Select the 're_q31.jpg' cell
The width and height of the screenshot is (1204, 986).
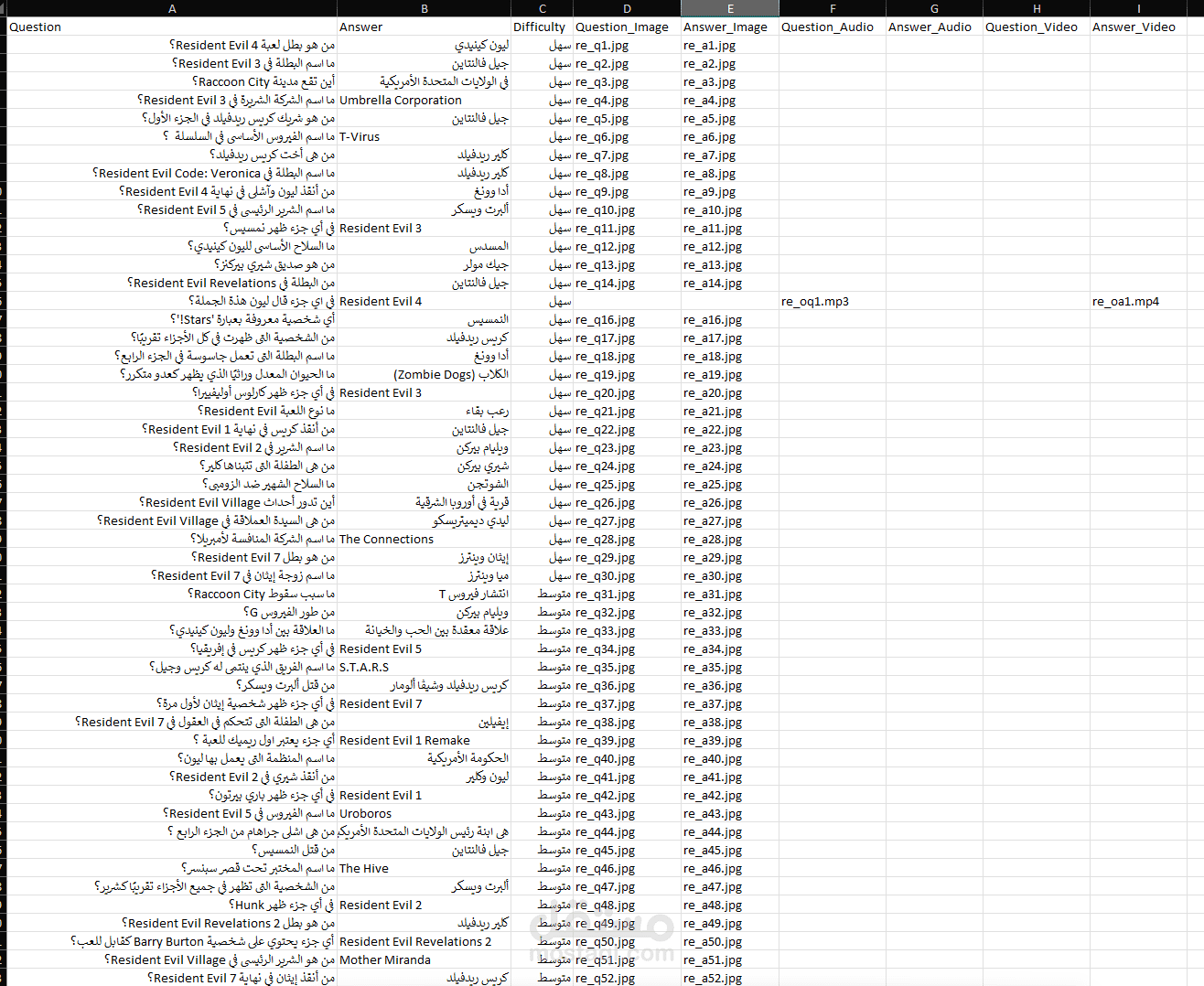pyautogui.click(x=627, y=594)
